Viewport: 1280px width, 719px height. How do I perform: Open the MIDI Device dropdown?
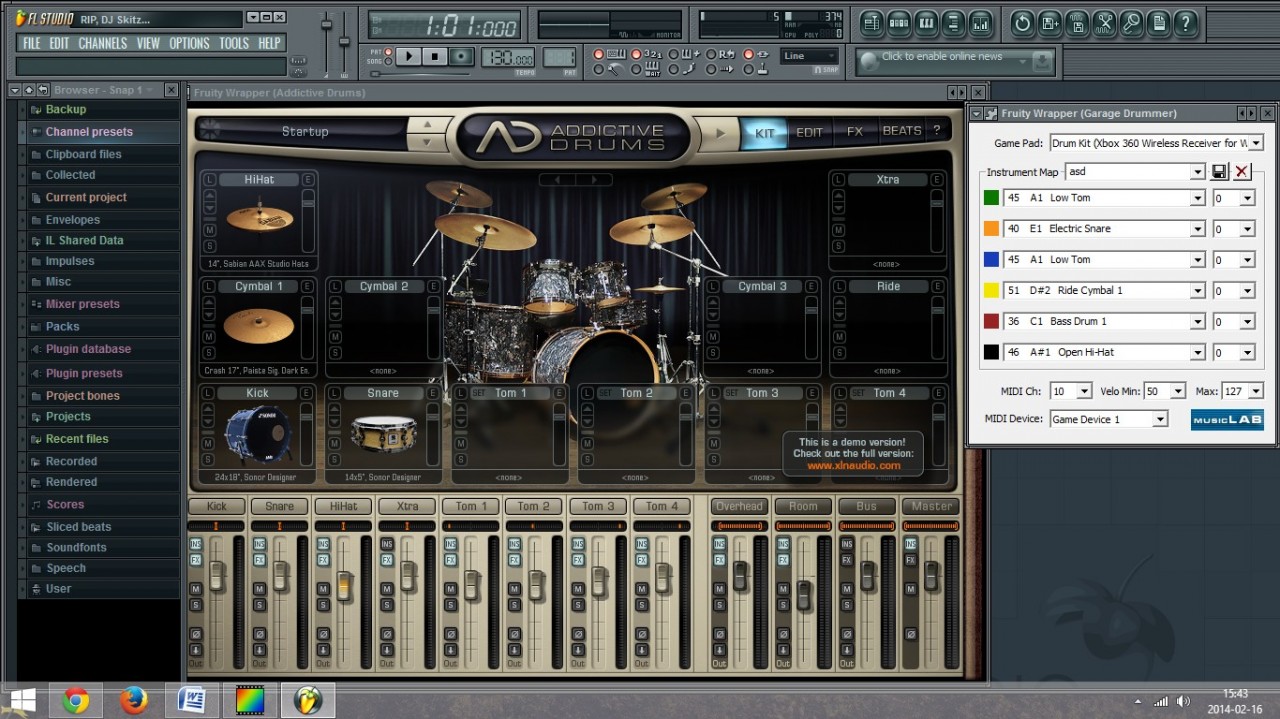1160,419
